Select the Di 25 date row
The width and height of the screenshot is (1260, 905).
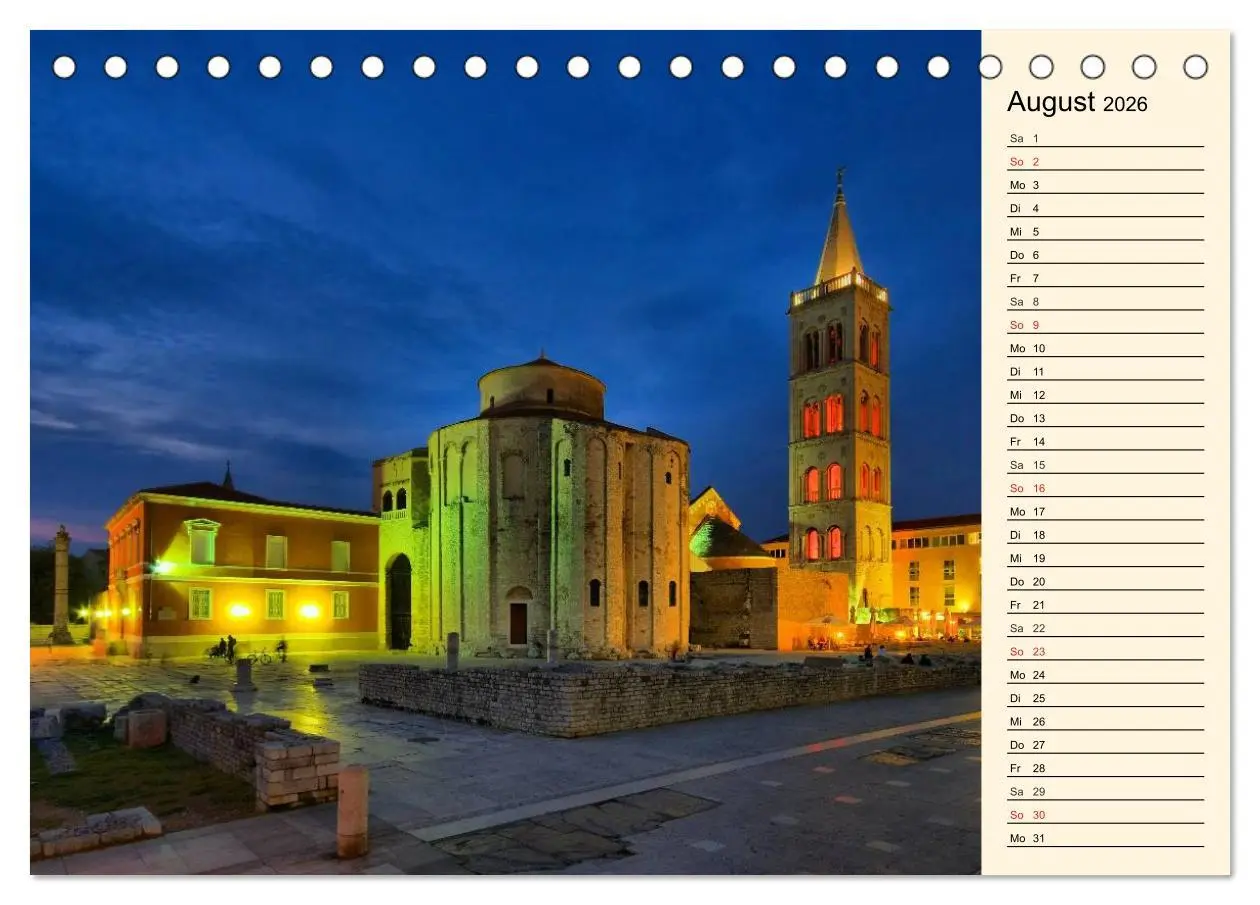1105,698
